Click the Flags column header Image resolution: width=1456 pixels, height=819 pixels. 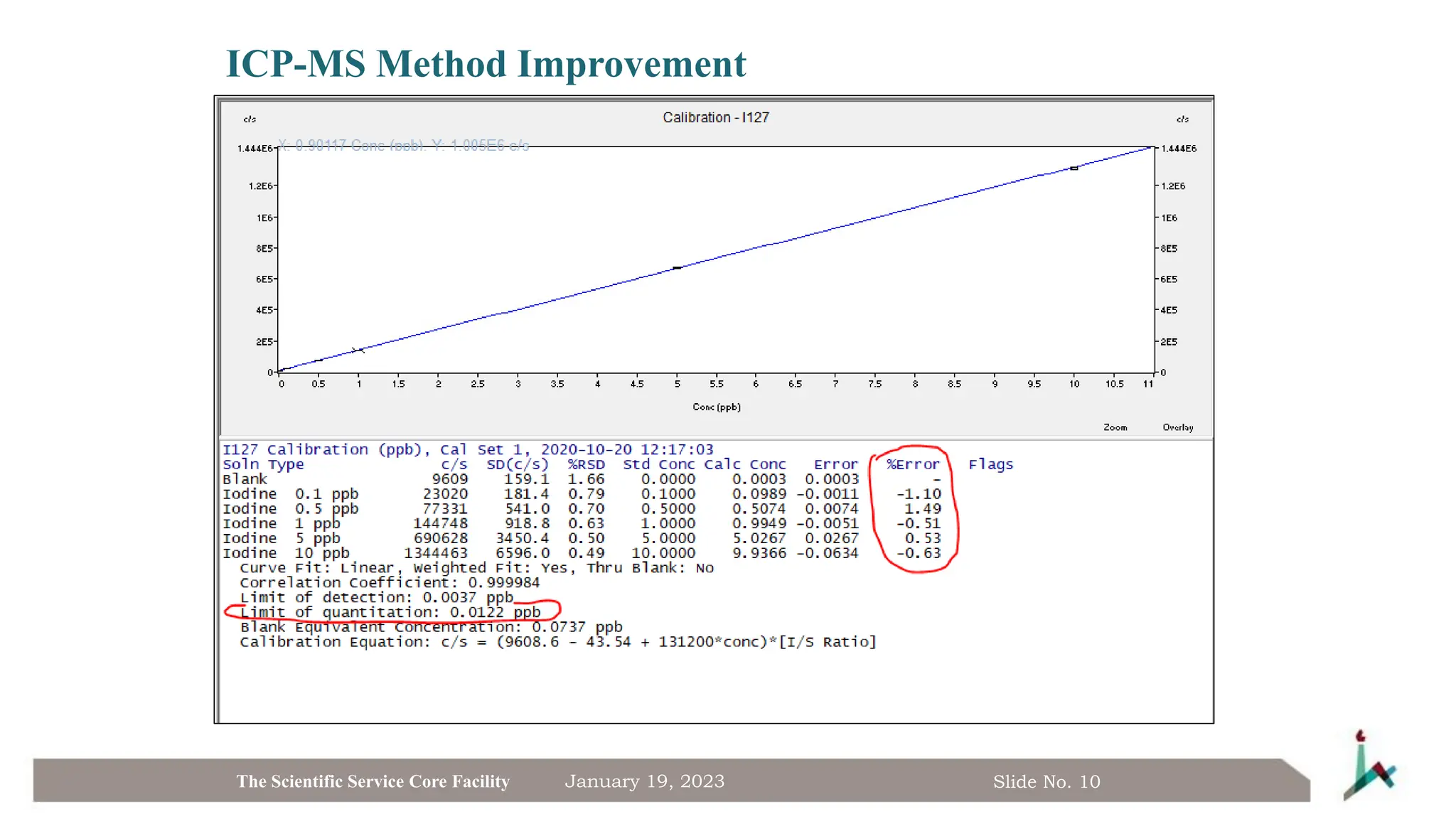click(990, 465)
